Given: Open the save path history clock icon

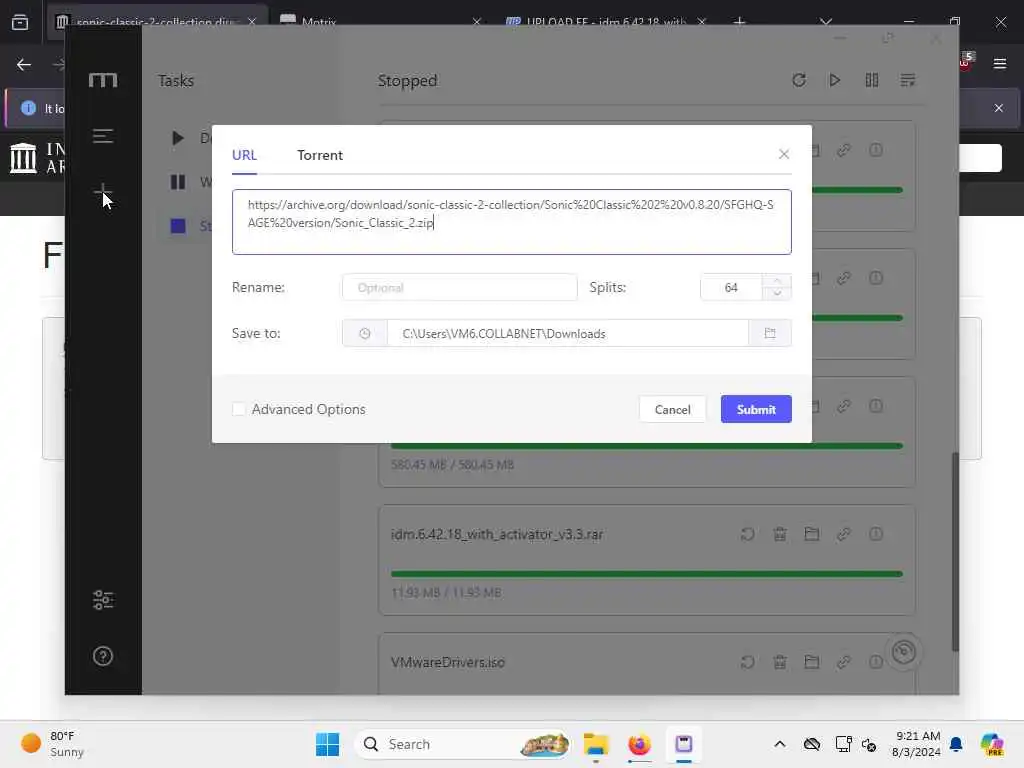Looking at the screenshot, I should tap(364, 333).
